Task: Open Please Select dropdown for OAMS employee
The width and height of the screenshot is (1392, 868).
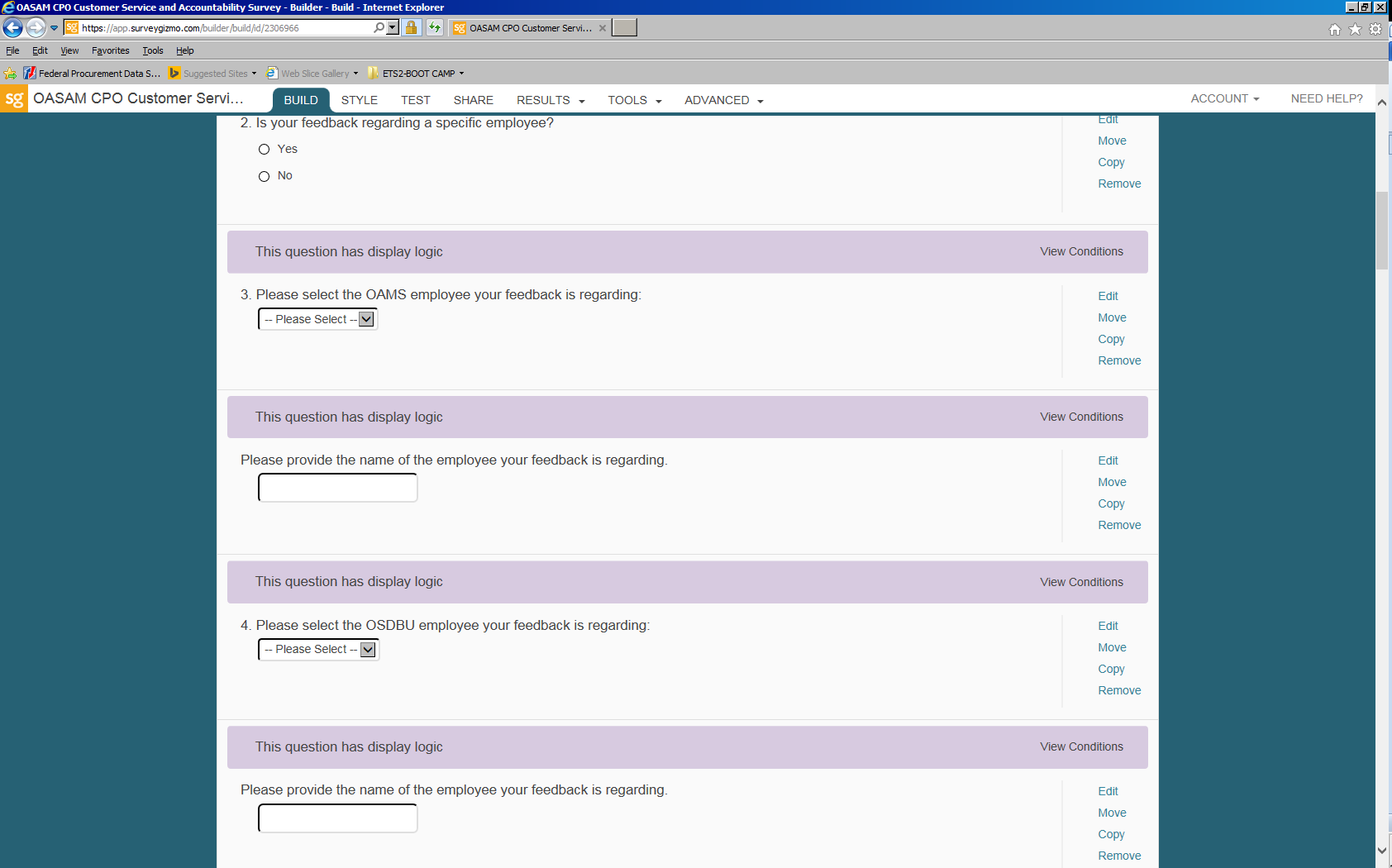Action: 318,319
